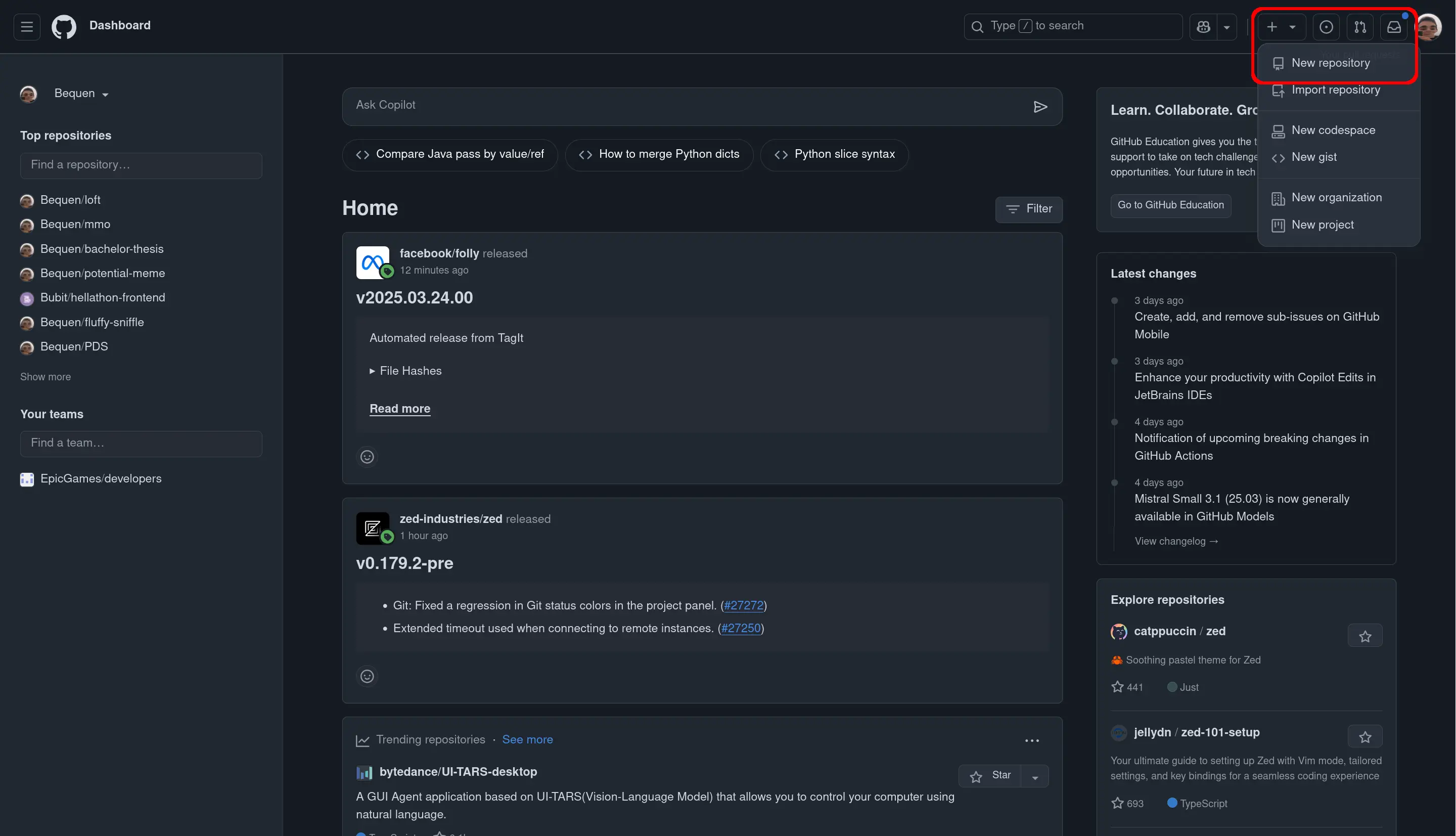Viewport: 1456px width, 836px height.
Task: Add reaction to facebook/folly release
Action: pyautogui.click(x=368, y=457)
